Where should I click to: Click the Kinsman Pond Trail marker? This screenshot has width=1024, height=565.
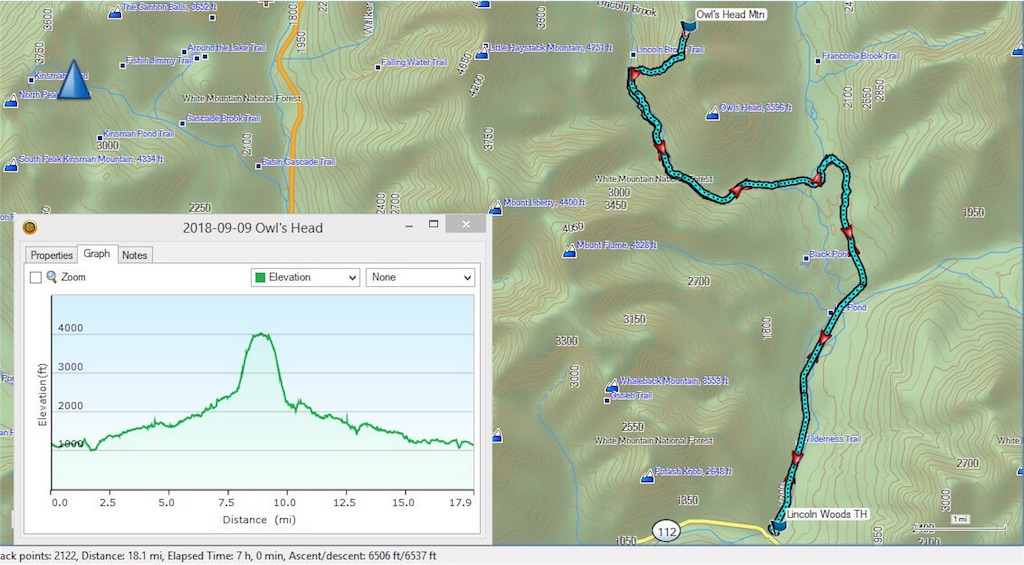99,138
